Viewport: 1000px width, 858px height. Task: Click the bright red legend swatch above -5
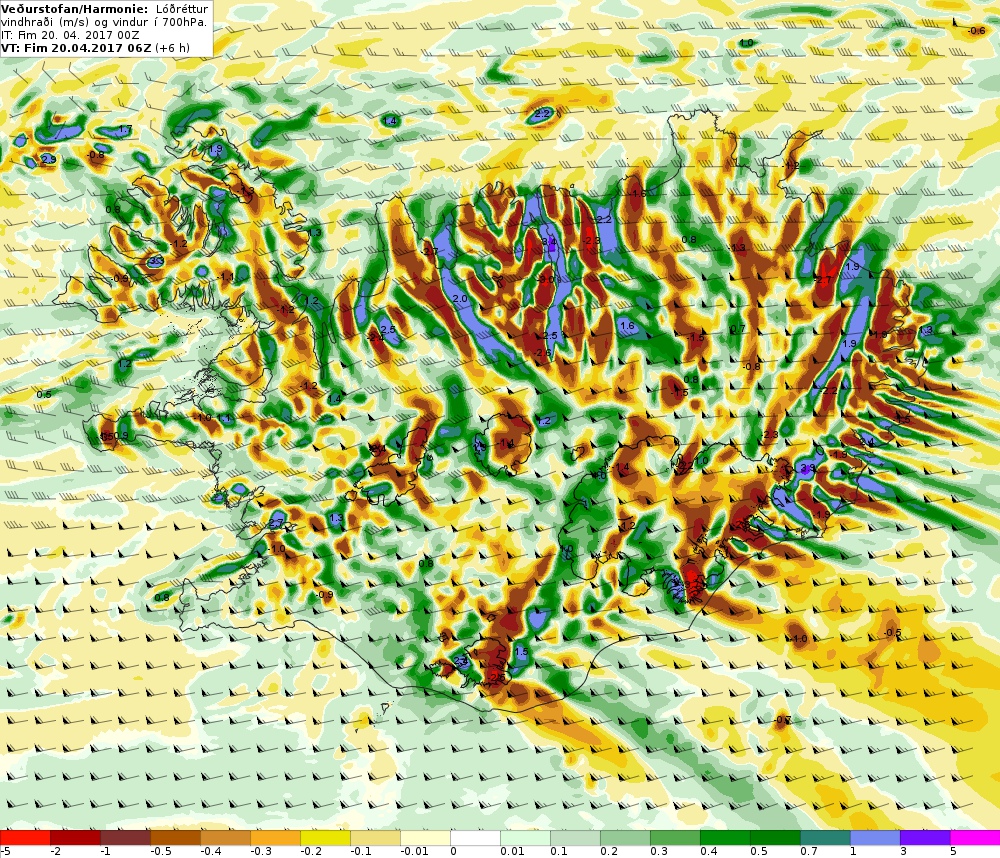coord(25,838)
